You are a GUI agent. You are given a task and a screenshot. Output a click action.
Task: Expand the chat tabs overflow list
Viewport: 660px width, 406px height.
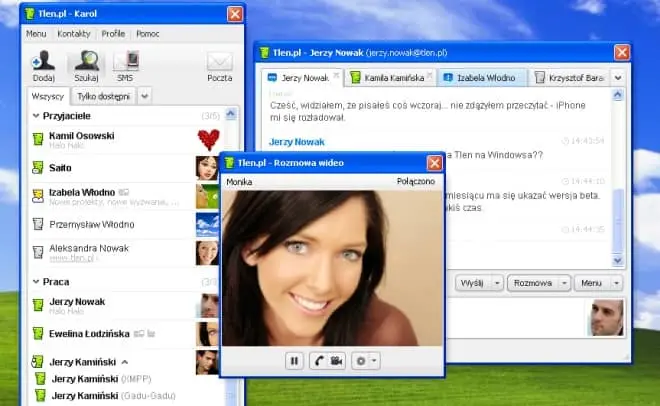pos(617,77)
